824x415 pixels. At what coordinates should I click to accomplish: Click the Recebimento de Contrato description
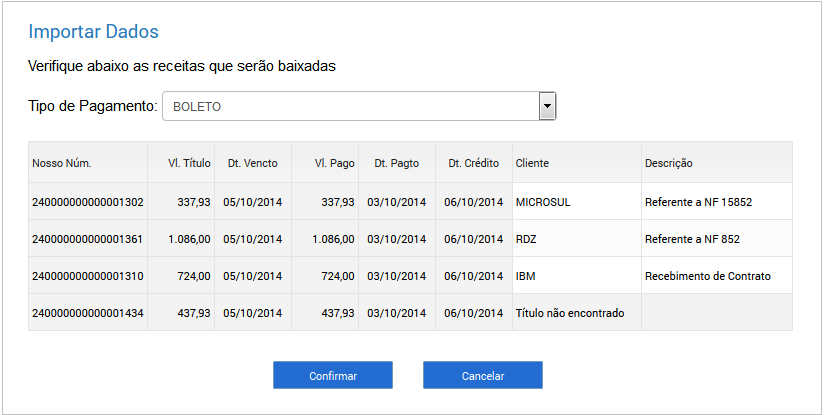(x=707, y=276)
